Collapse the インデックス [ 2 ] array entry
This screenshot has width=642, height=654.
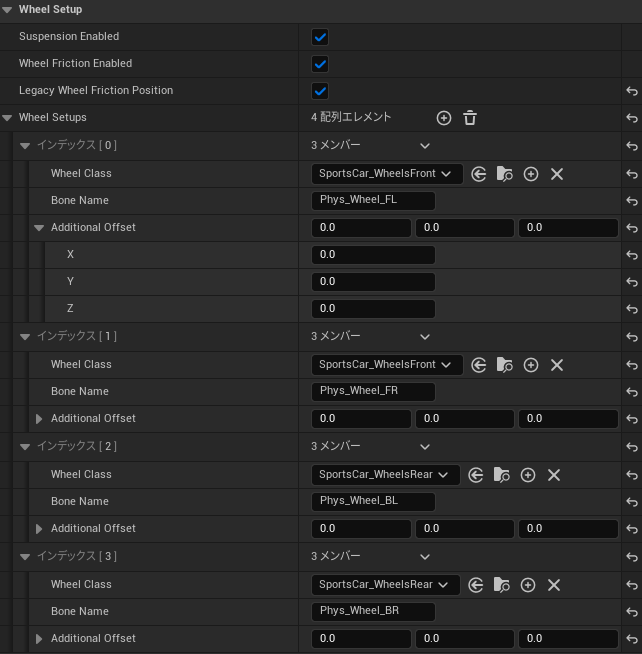click(x=25, y=446)
